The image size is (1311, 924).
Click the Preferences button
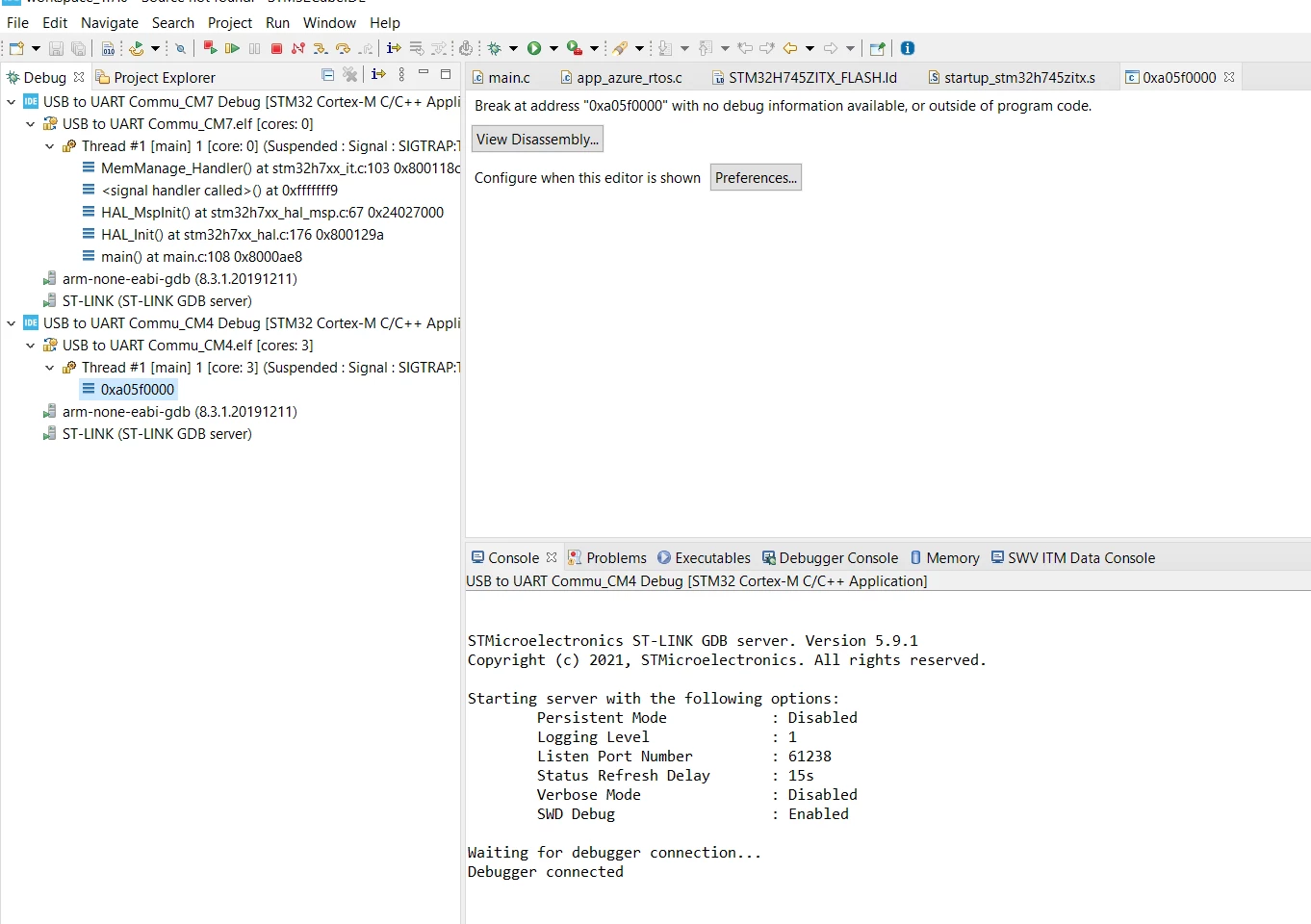(756, 178)
